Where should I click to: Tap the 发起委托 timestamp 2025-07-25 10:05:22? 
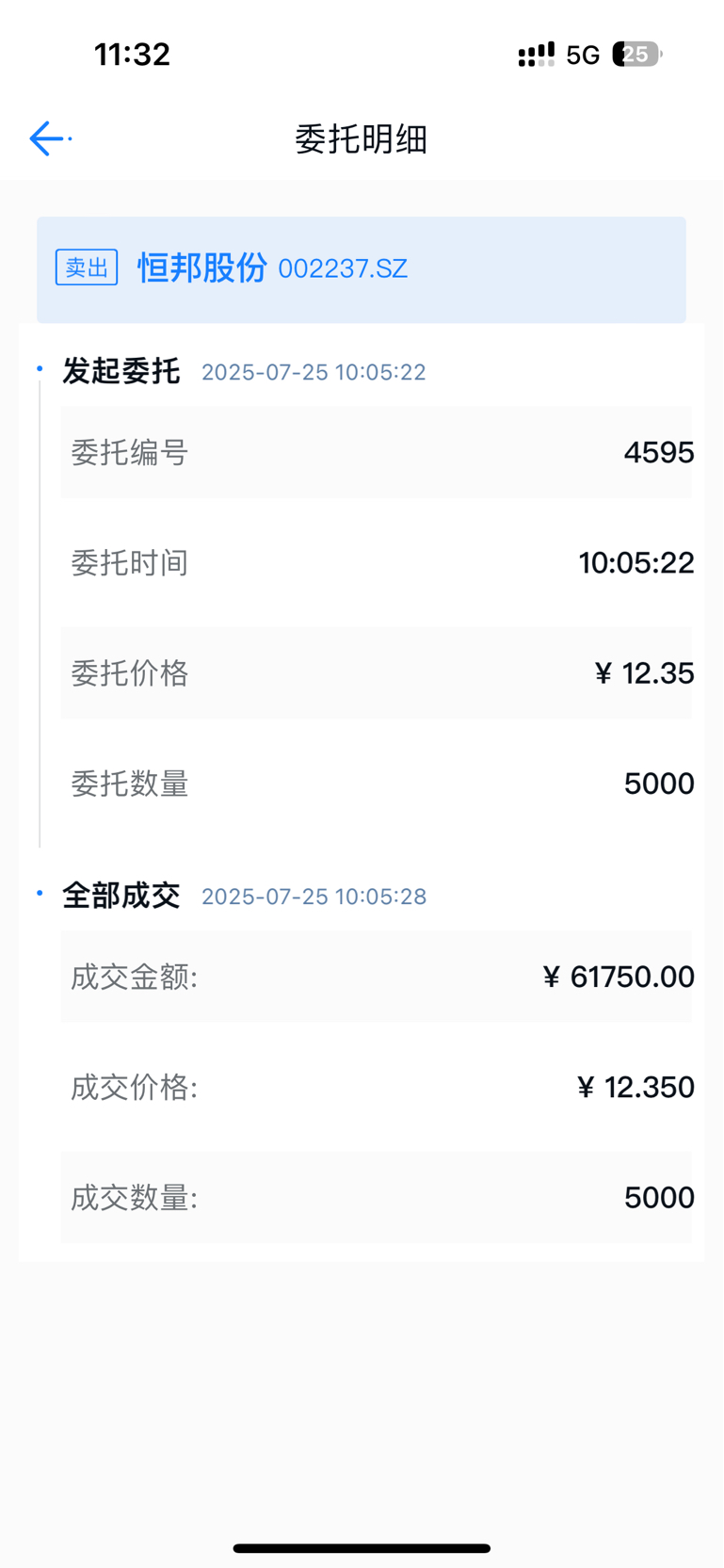point(314,372)
